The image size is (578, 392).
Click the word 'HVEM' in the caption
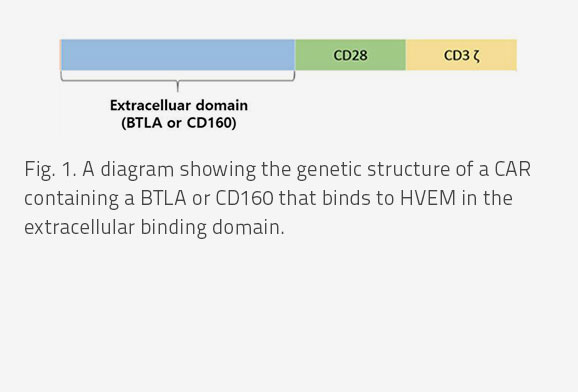coord(428,198)
